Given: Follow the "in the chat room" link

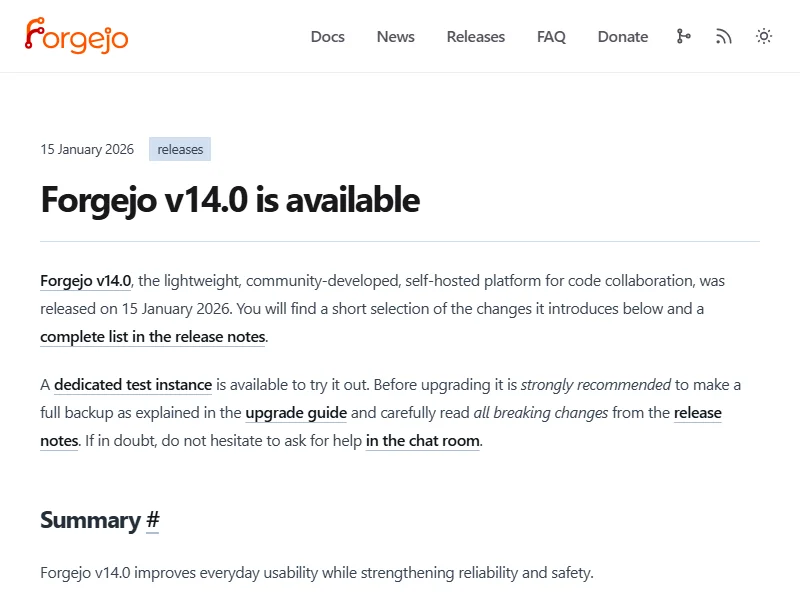Looking at the screenshot, I should click(x=423, y=441).
